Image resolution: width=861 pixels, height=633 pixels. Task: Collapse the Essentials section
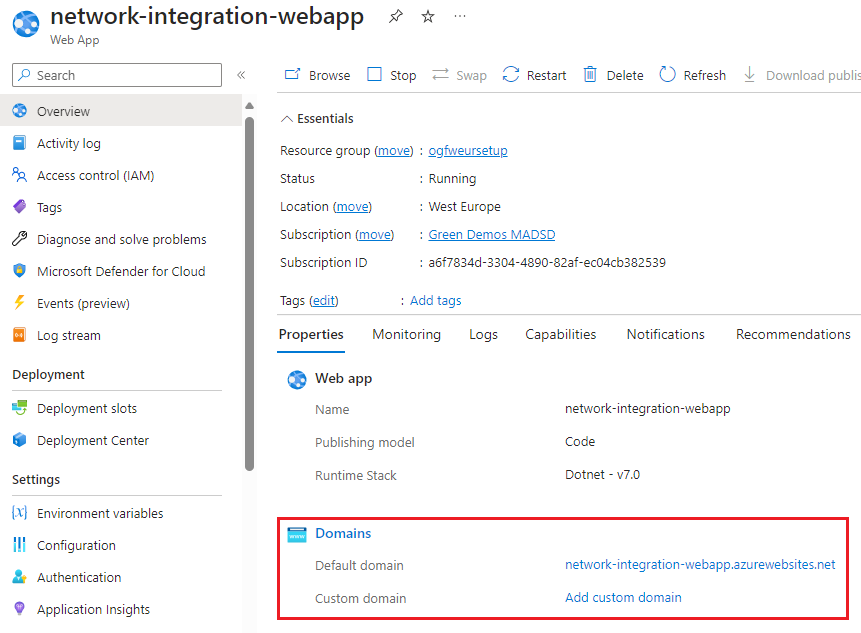coord(285,118)
